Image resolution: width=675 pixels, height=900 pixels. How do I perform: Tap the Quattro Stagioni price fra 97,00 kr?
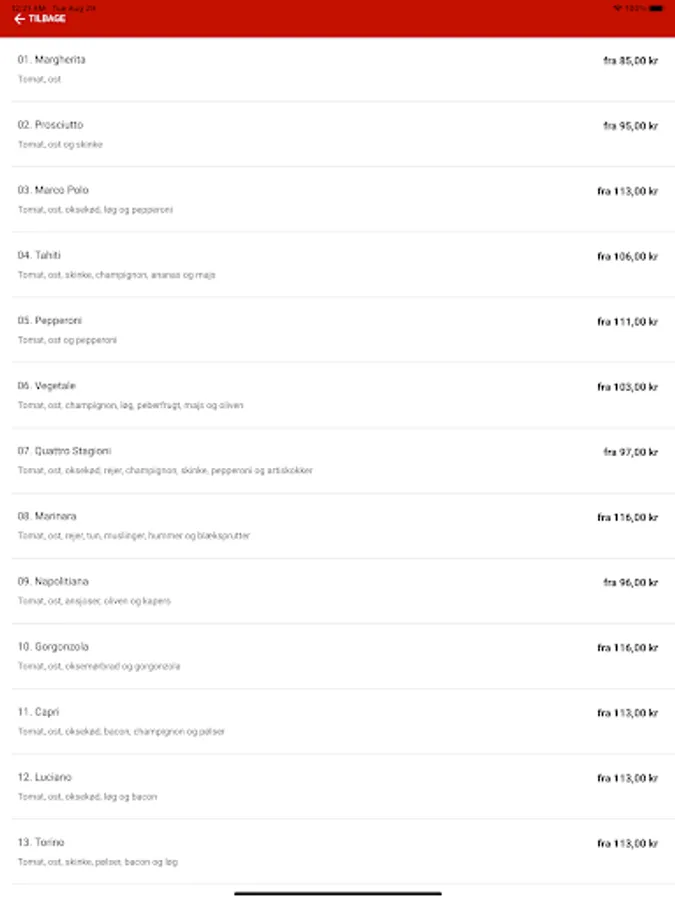630,452
